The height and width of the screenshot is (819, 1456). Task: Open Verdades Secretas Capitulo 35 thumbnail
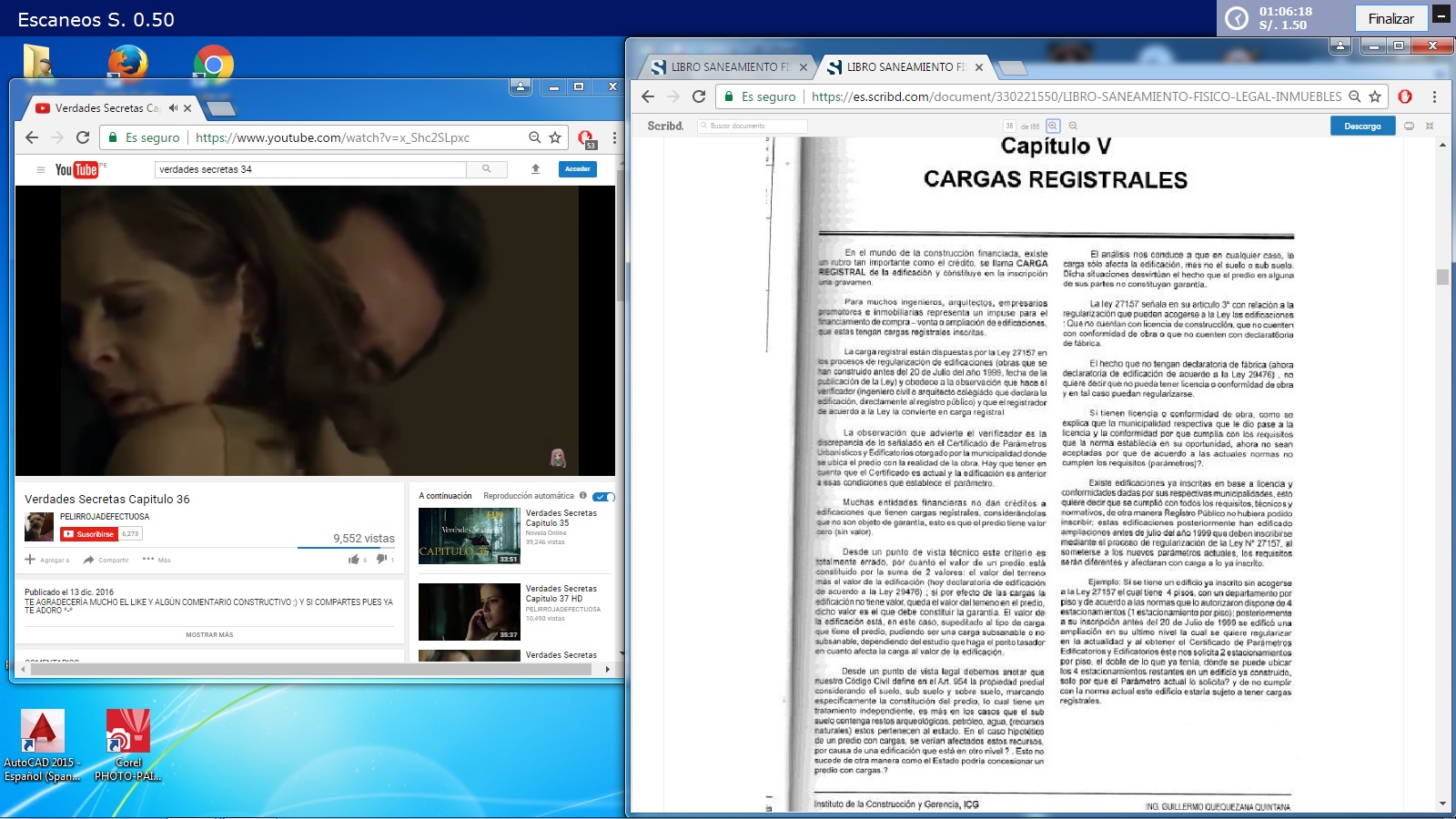(469, 536)
